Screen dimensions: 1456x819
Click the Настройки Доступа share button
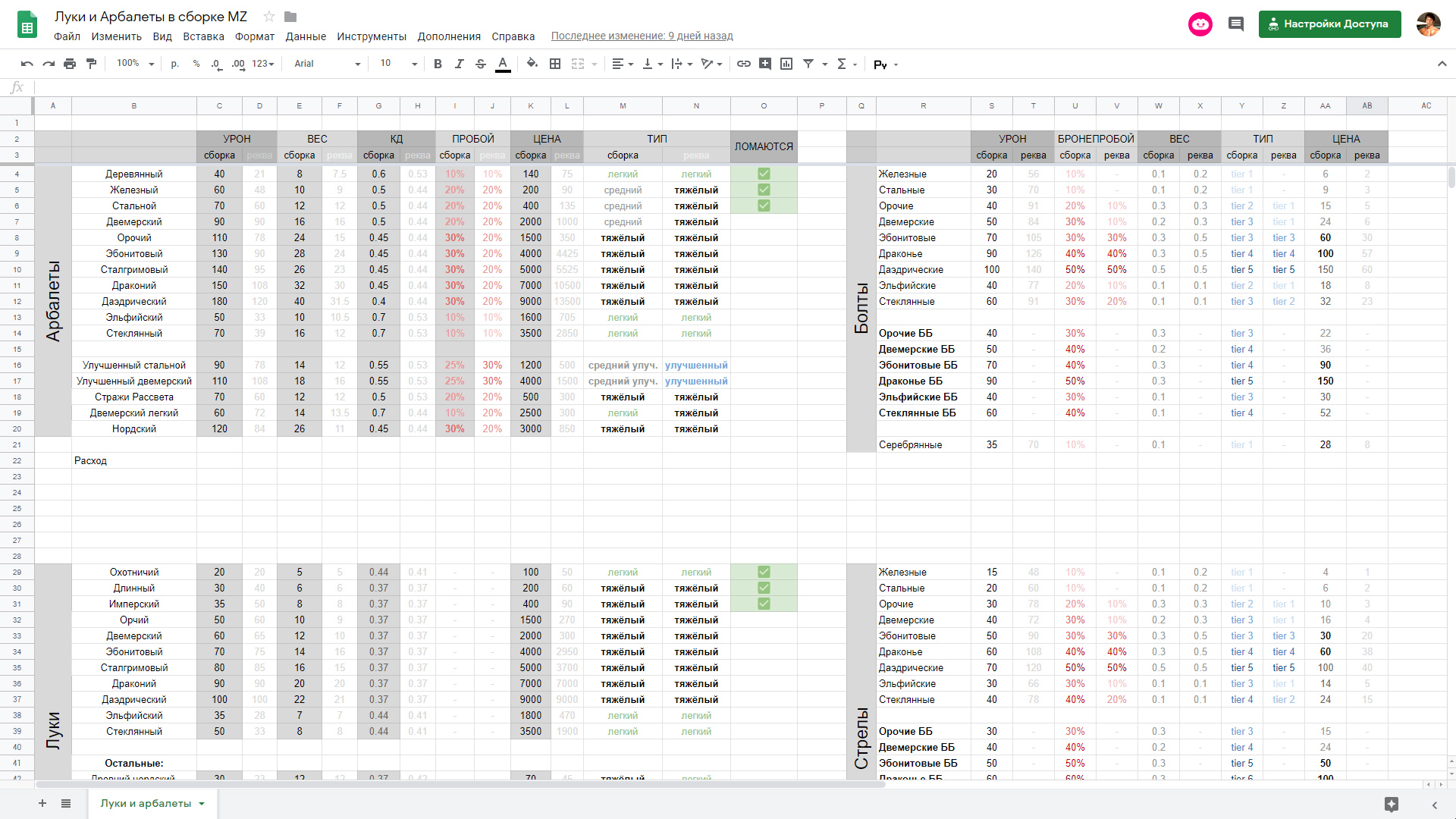click(x=1329, y=24)
